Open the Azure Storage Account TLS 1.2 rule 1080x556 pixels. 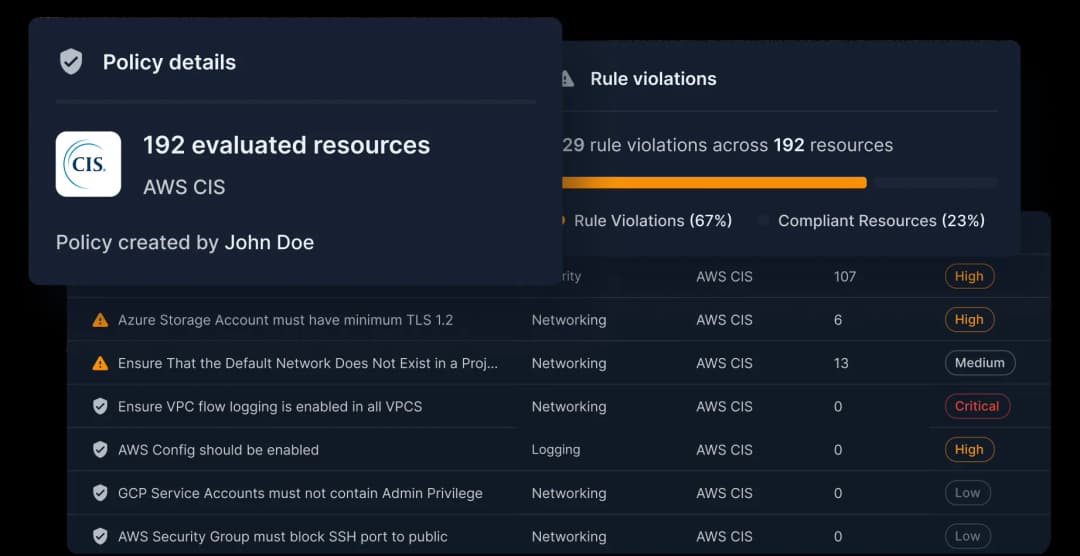point(285,320)
